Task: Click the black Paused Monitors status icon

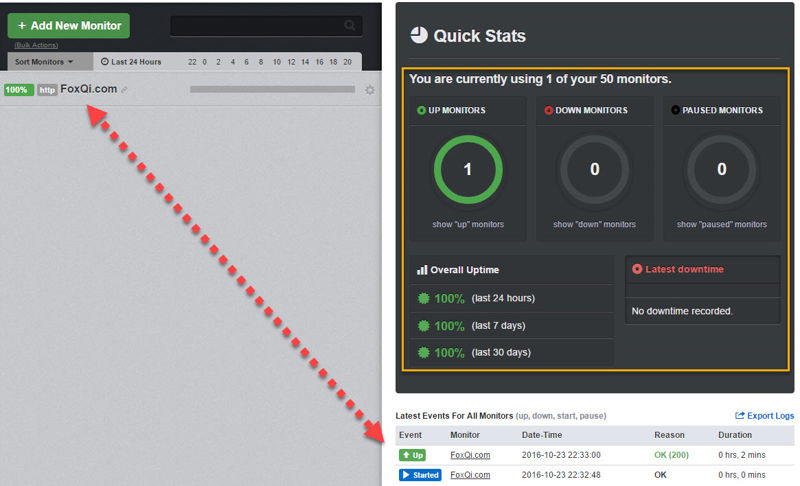Action: [x=675, y=110]
